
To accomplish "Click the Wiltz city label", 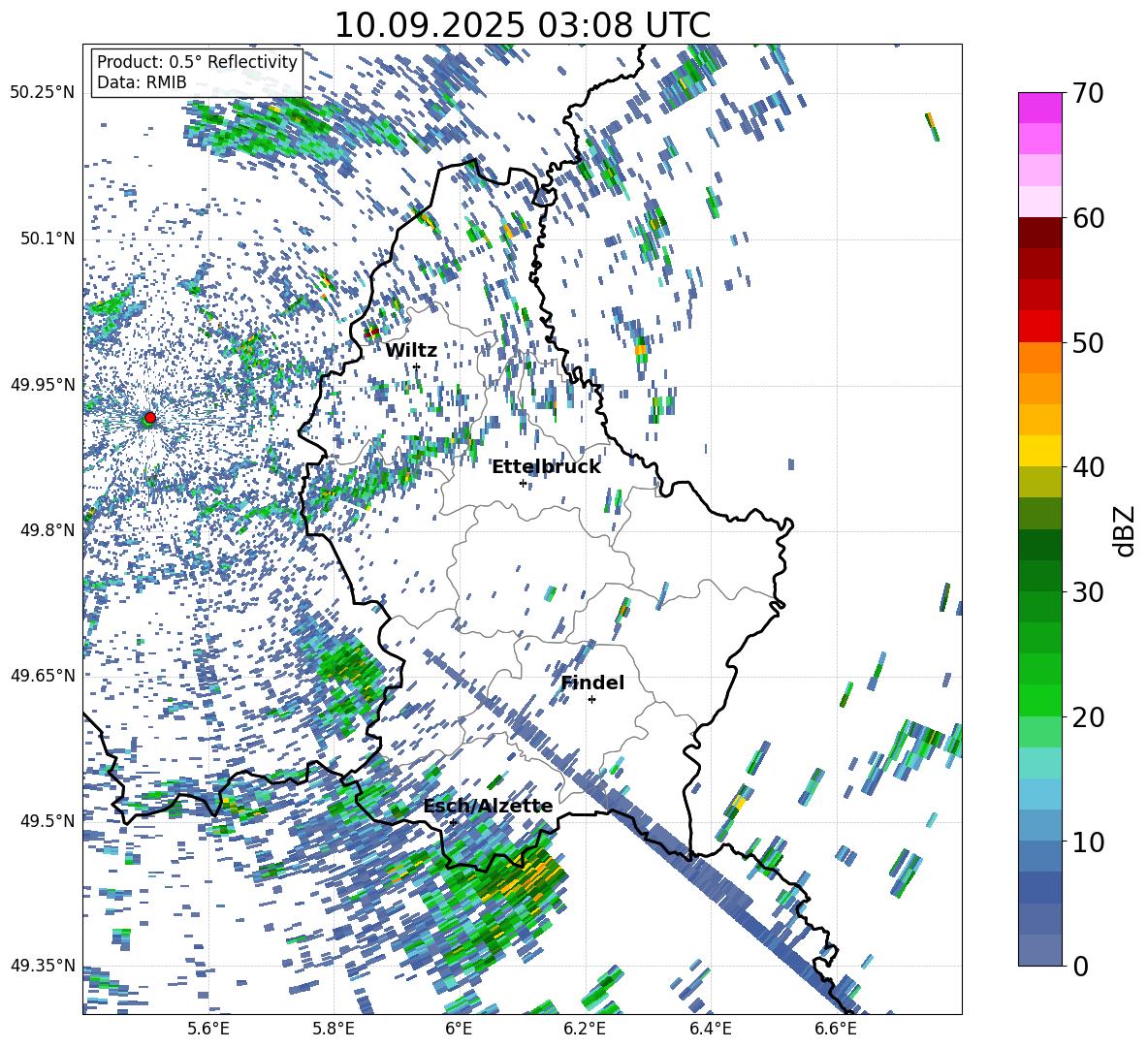I will 411,351.
